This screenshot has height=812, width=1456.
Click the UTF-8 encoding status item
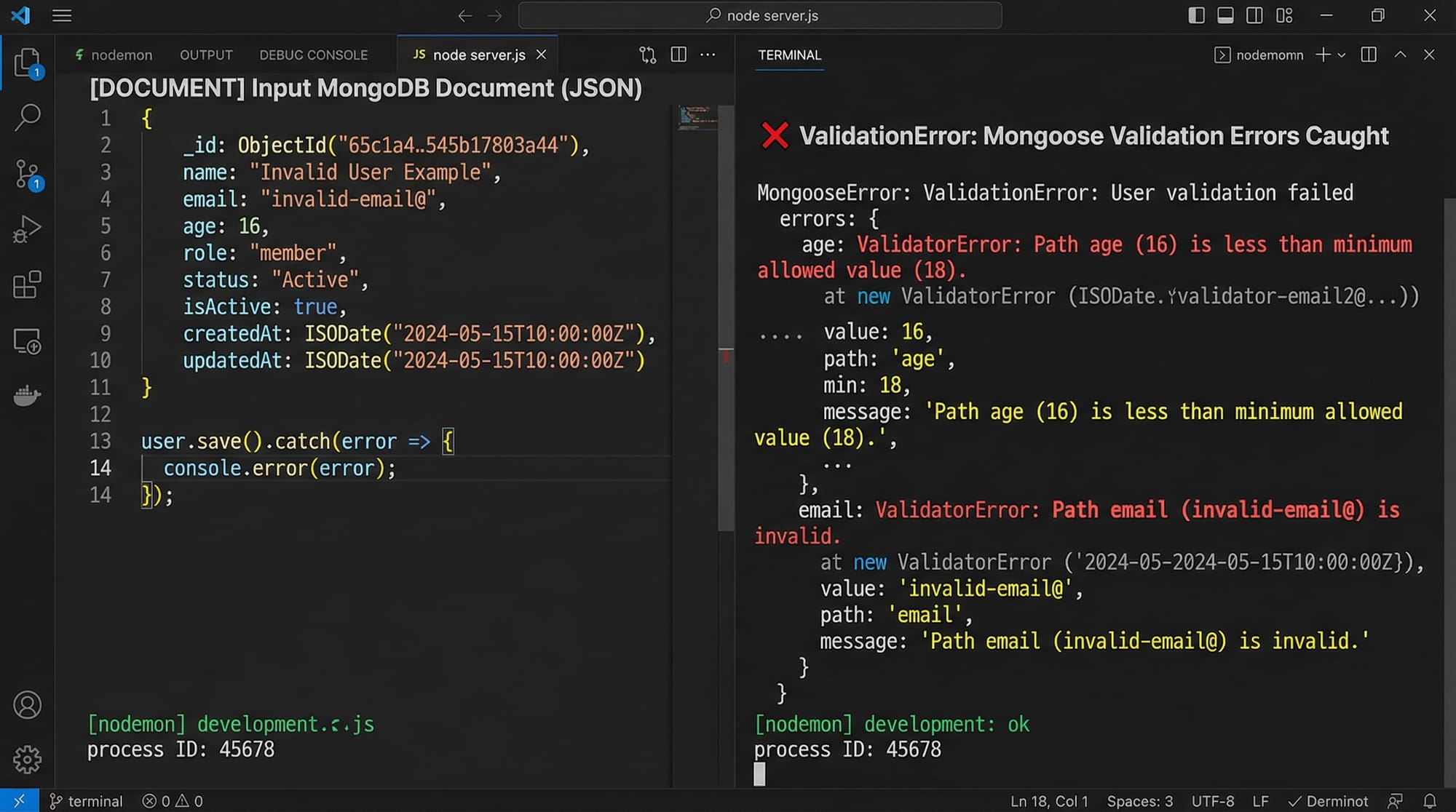(1212, 801)
